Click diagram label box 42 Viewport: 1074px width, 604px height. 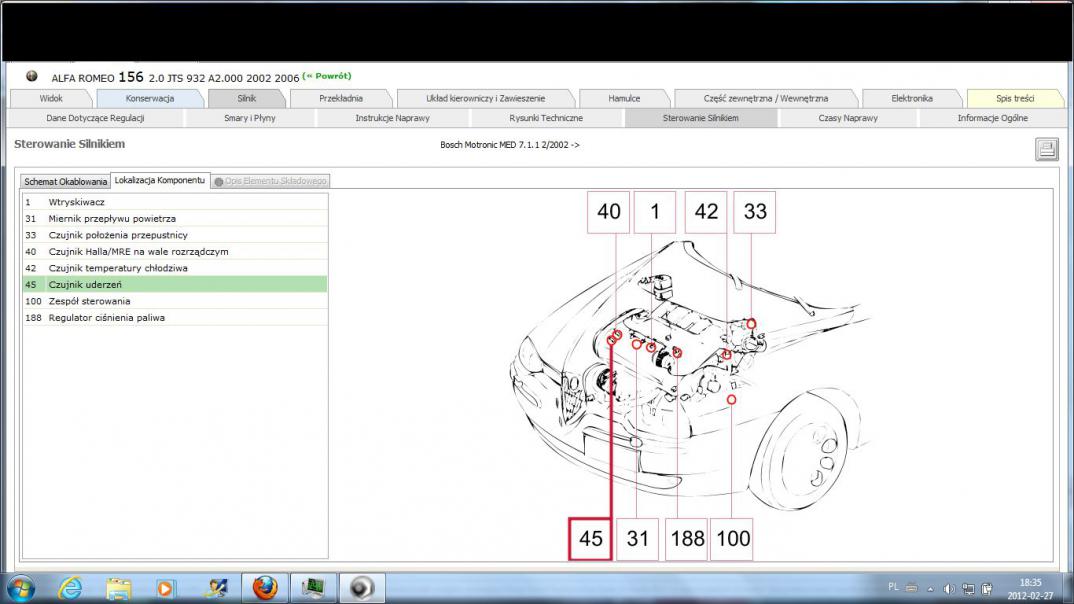[706, 212]
